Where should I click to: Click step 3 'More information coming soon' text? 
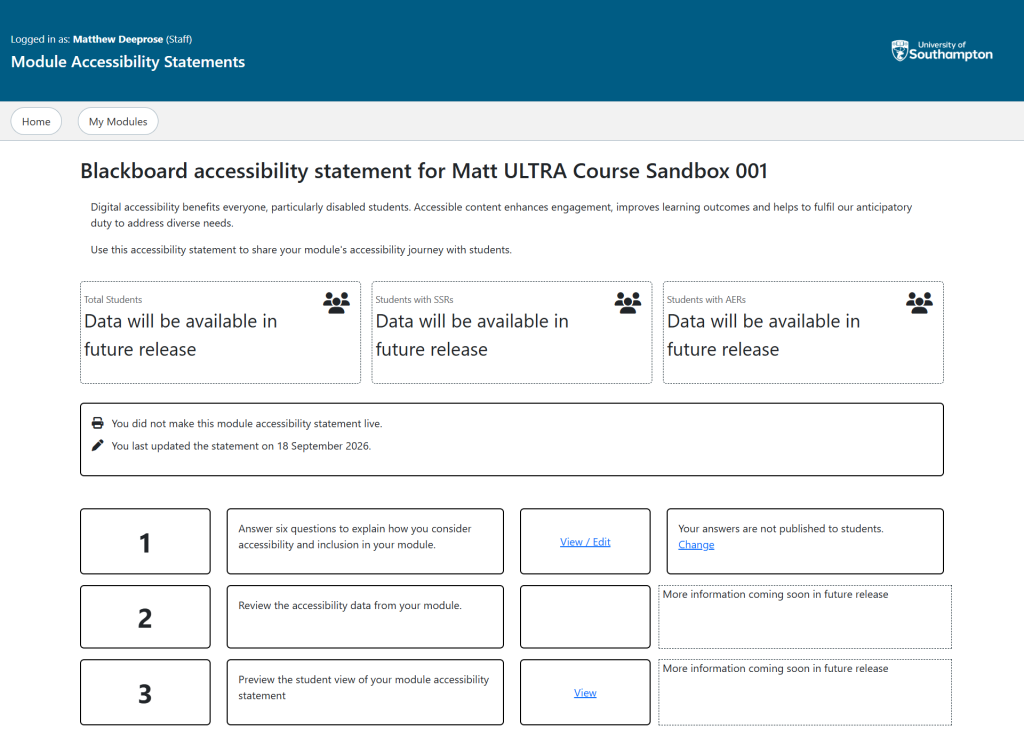pyautogui.click(x=775, y=668)
